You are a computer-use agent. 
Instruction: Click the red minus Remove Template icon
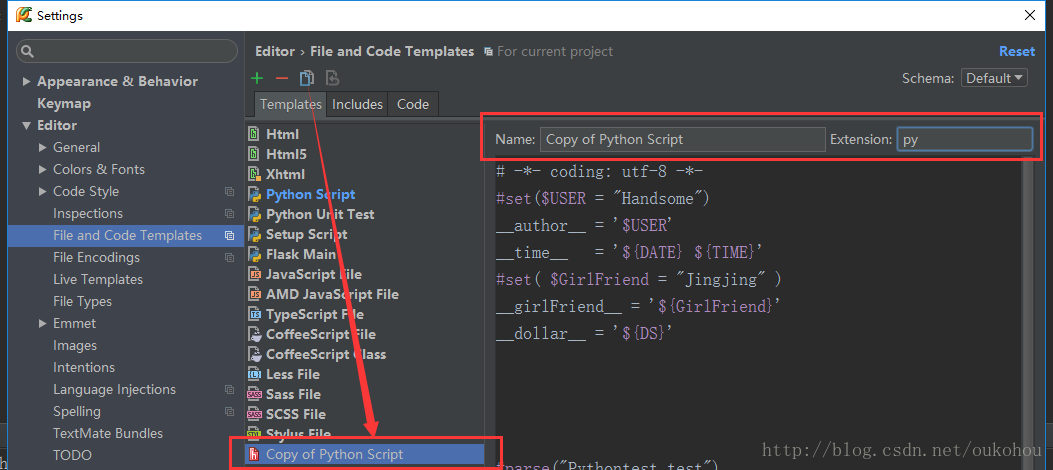(x=282, y=79)
